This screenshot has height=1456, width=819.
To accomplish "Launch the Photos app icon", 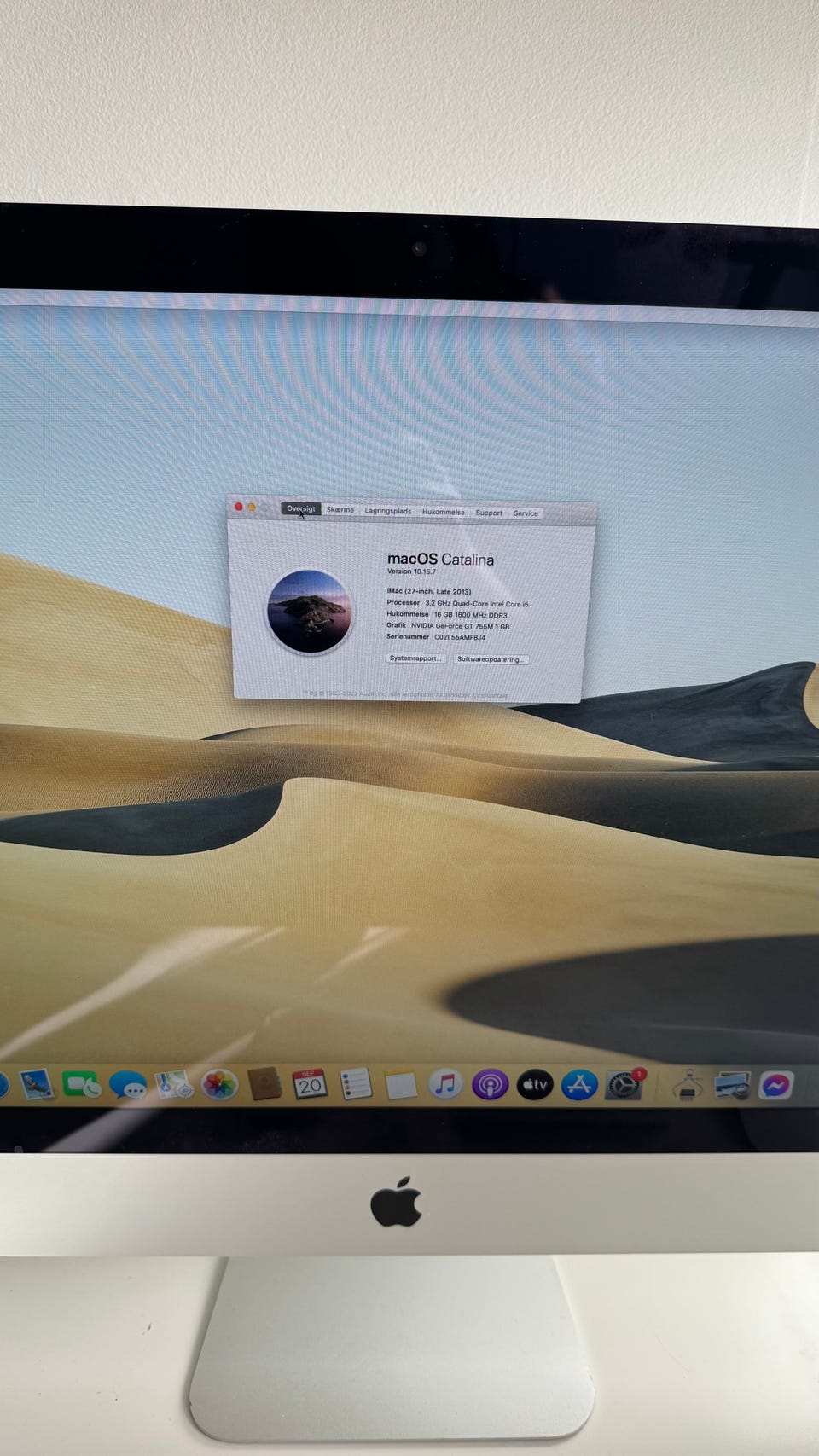I will coord(219,1084).
